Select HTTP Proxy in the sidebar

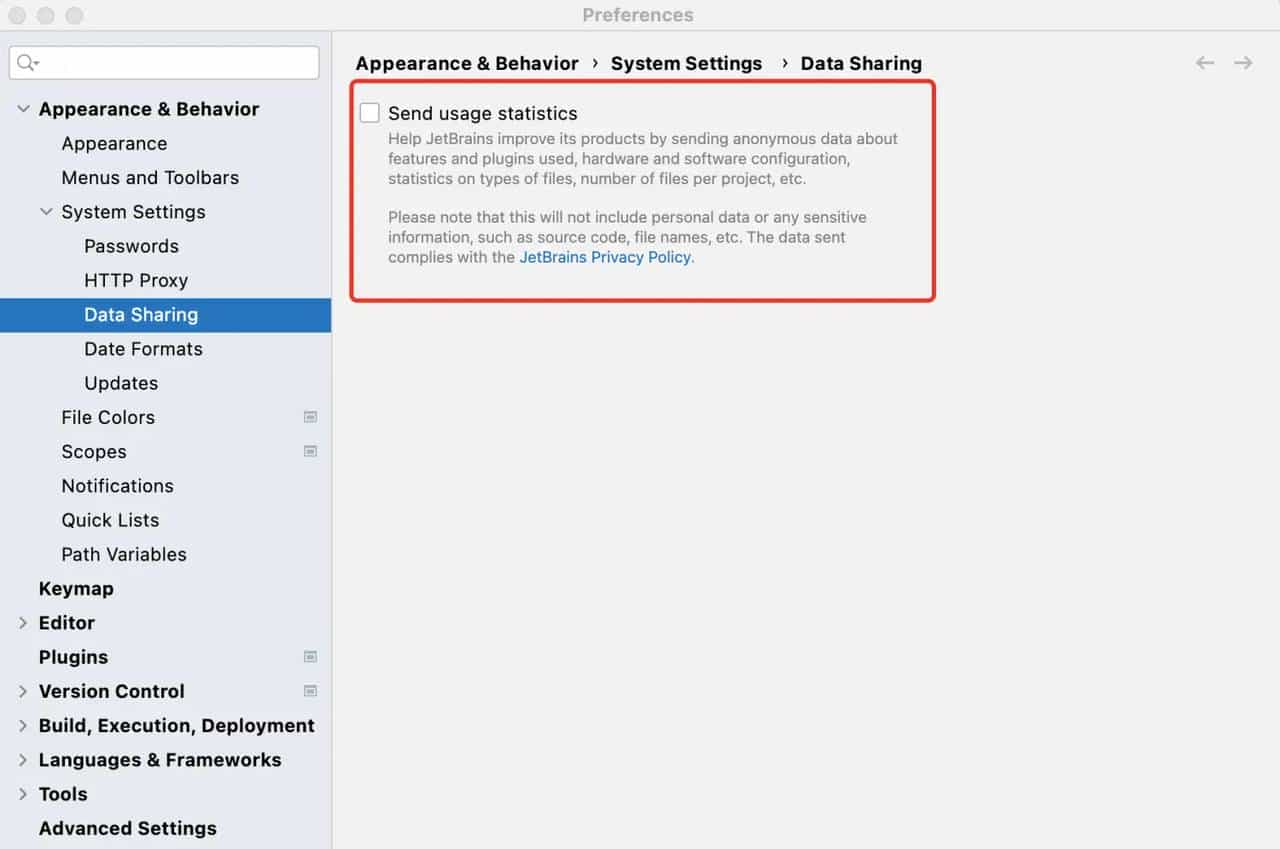pos(136,280)
